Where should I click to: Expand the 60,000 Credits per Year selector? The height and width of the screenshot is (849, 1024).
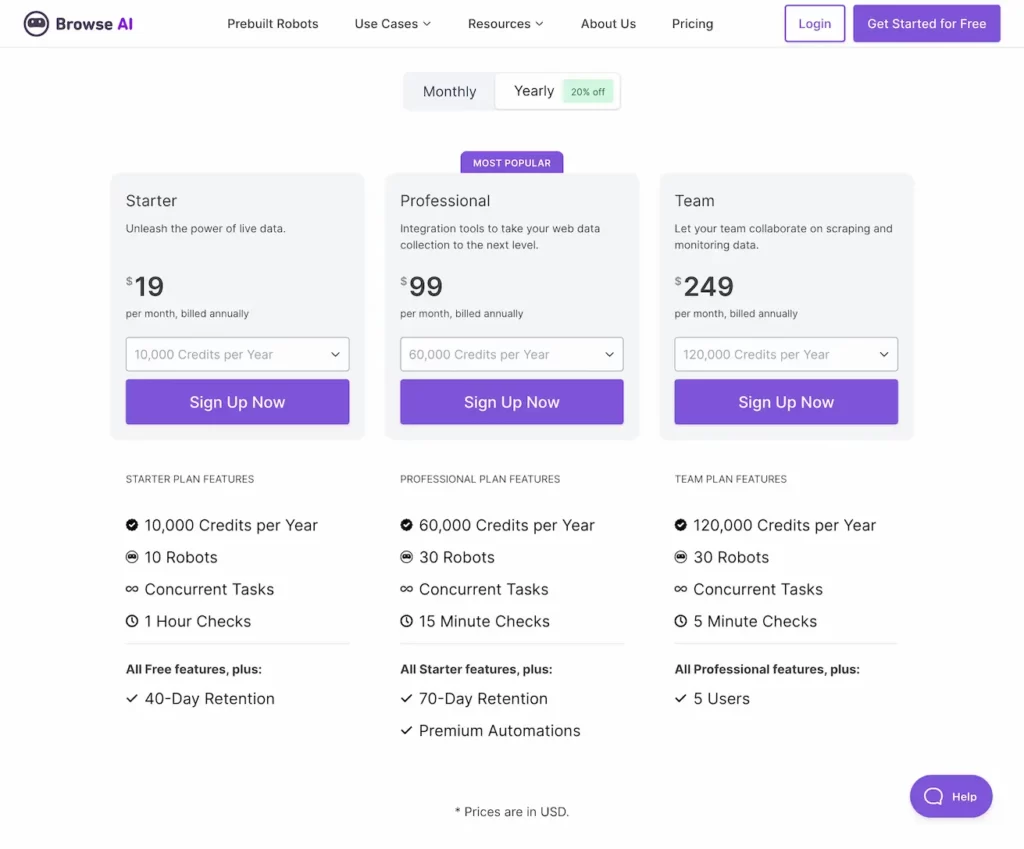pos(511,354)
